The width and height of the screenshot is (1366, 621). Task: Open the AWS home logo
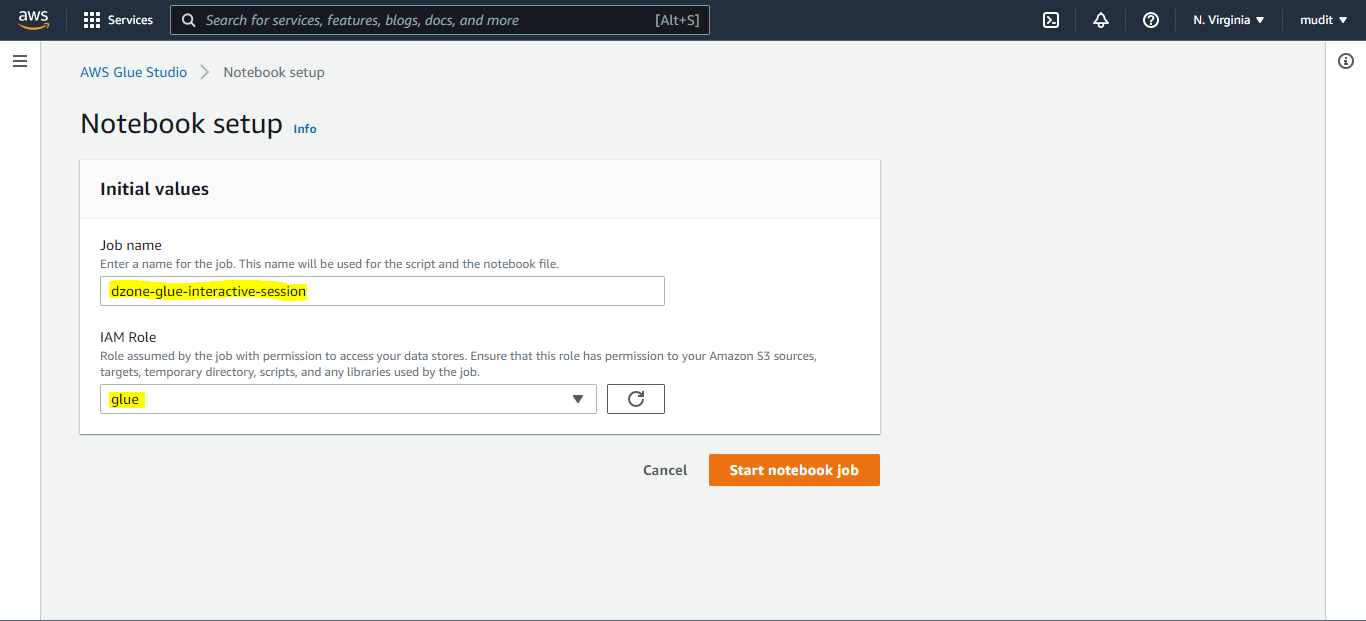point(33,20)
